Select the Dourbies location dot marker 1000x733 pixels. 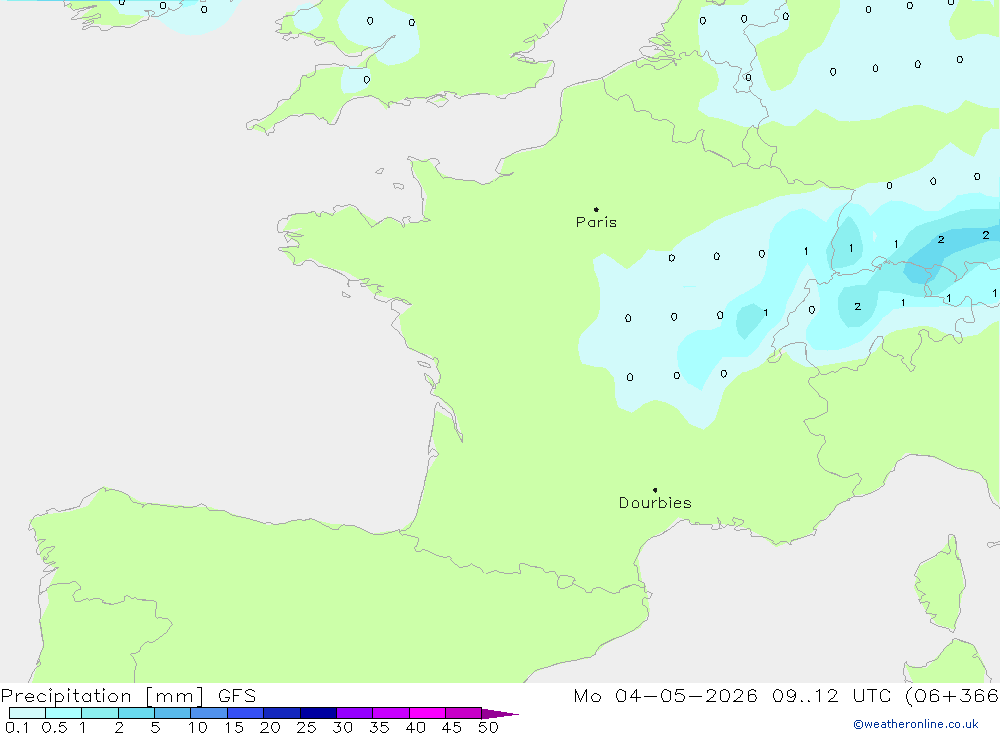(655, 490)
